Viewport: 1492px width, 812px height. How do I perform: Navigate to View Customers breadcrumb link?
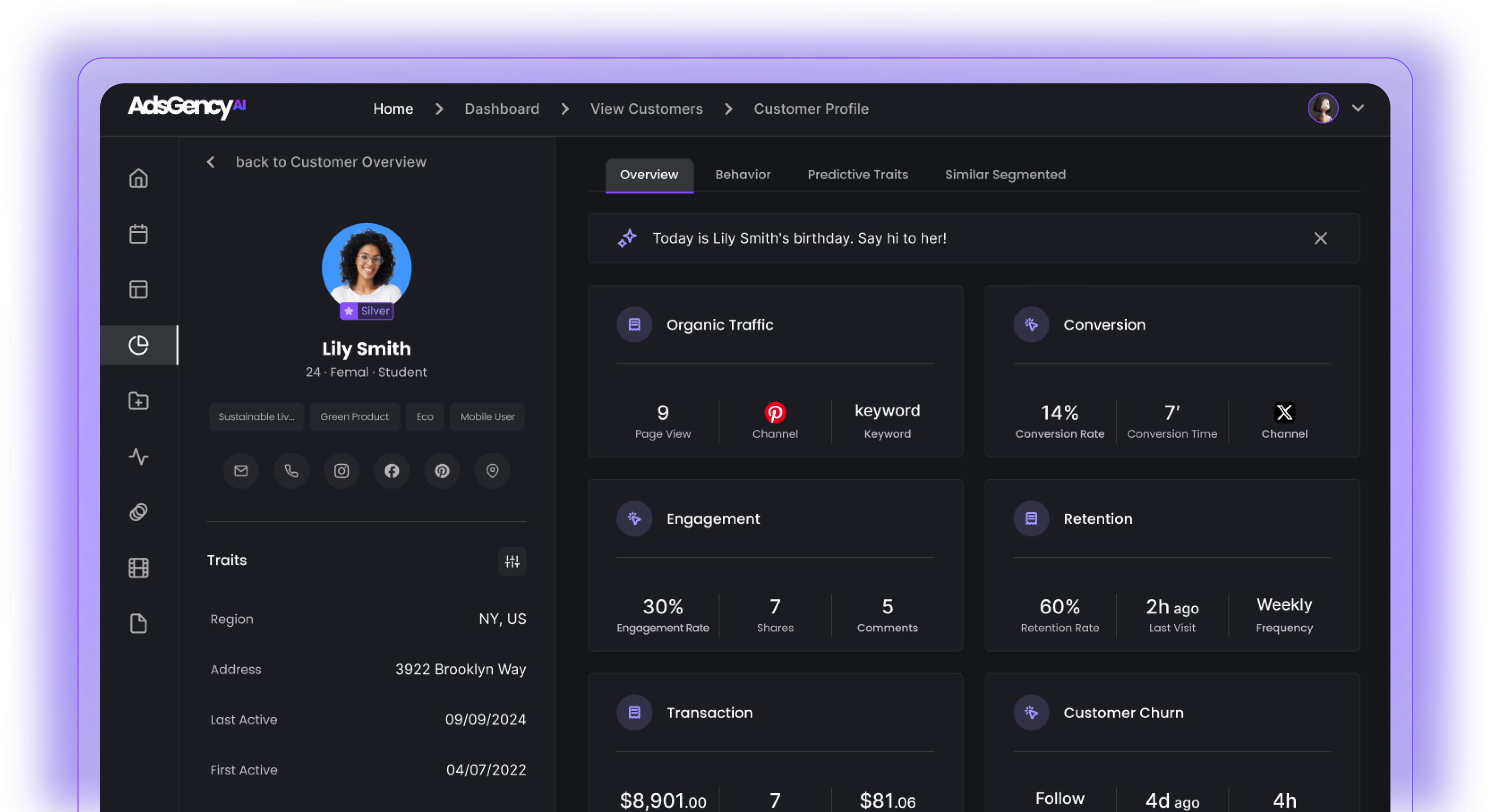[646, 109]
